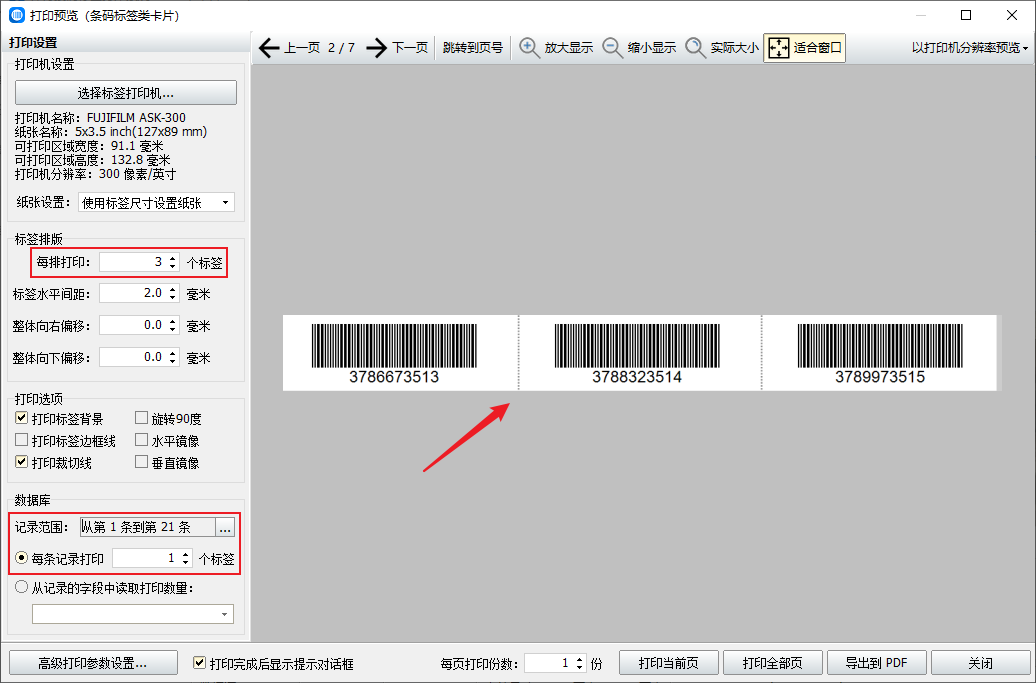Increase 整体向下偏移 offset value
1036x683 pixels.
pyautogui.click(x=172, y=353)
